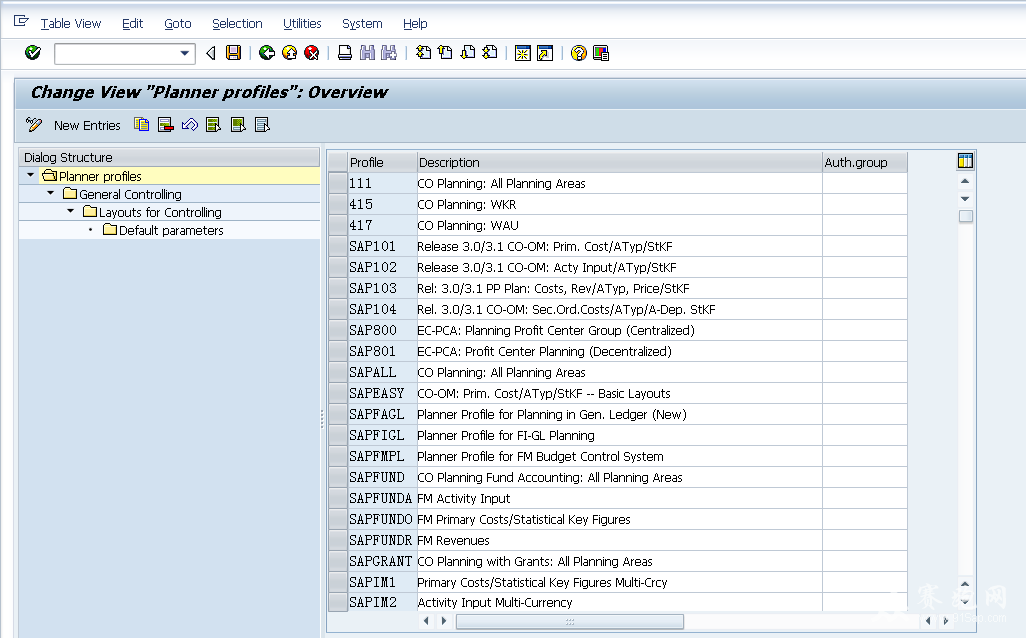Toggle Display/Change mode pencil icon
This screenshot has width=1026, height=638.
(34, 124)
